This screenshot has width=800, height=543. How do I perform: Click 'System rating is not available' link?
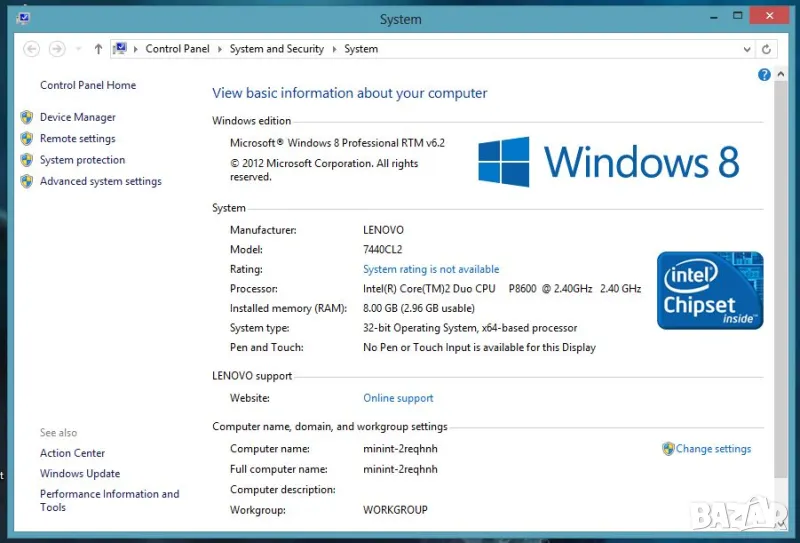(x=431, y=269)
